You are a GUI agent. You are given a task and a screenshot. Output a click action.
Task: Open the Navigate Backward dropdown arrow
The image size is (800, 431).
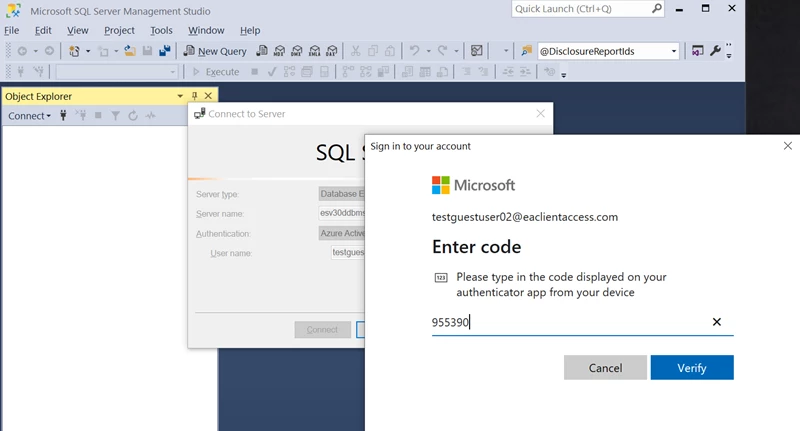click(x=35, y=51)
